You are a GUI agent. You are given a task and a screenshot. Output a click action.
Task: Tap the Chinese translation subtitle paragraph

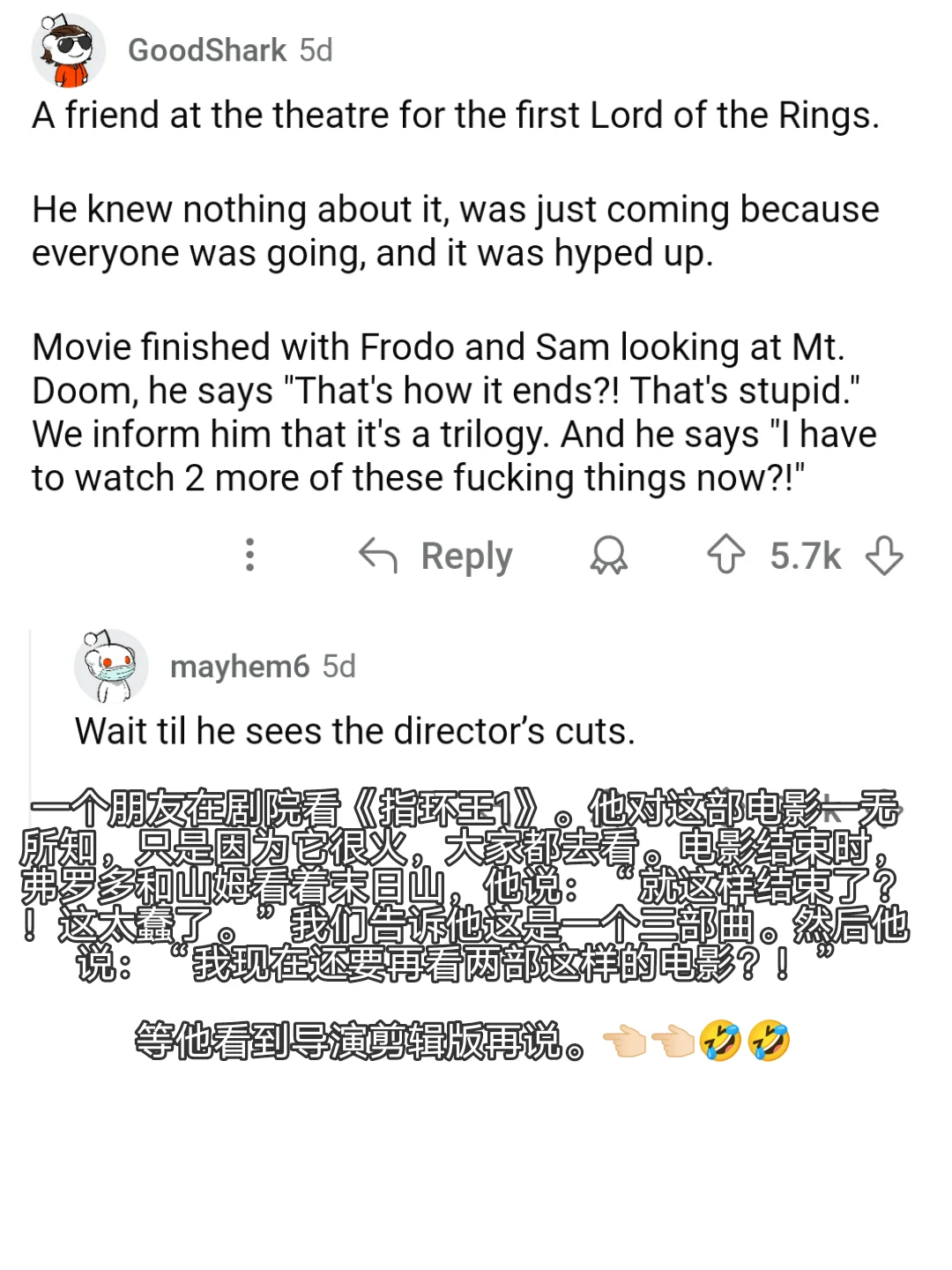465,885
